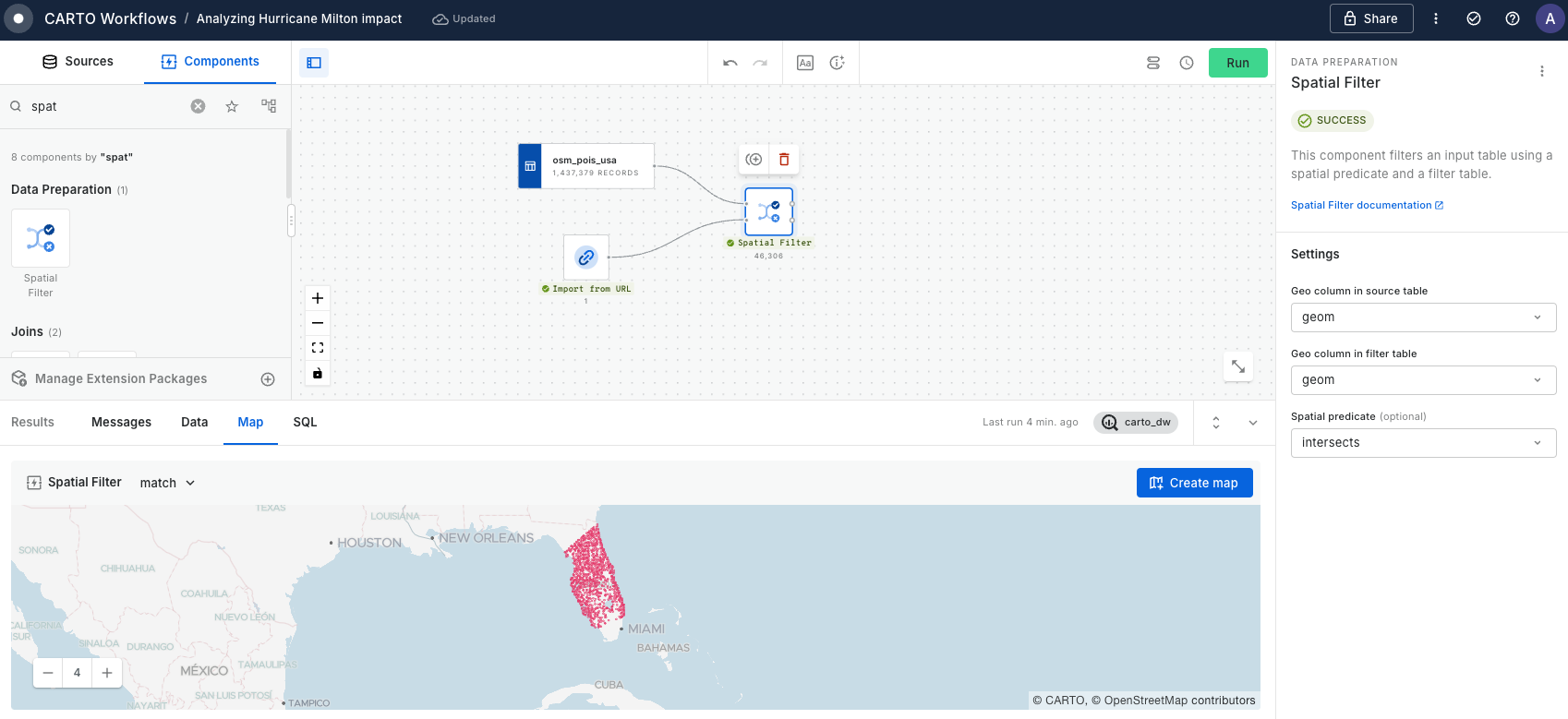The height and width of the screenshot is (719, 1568).
Task: Open Spatial Filter documentation link
Action: point(1367,205)
